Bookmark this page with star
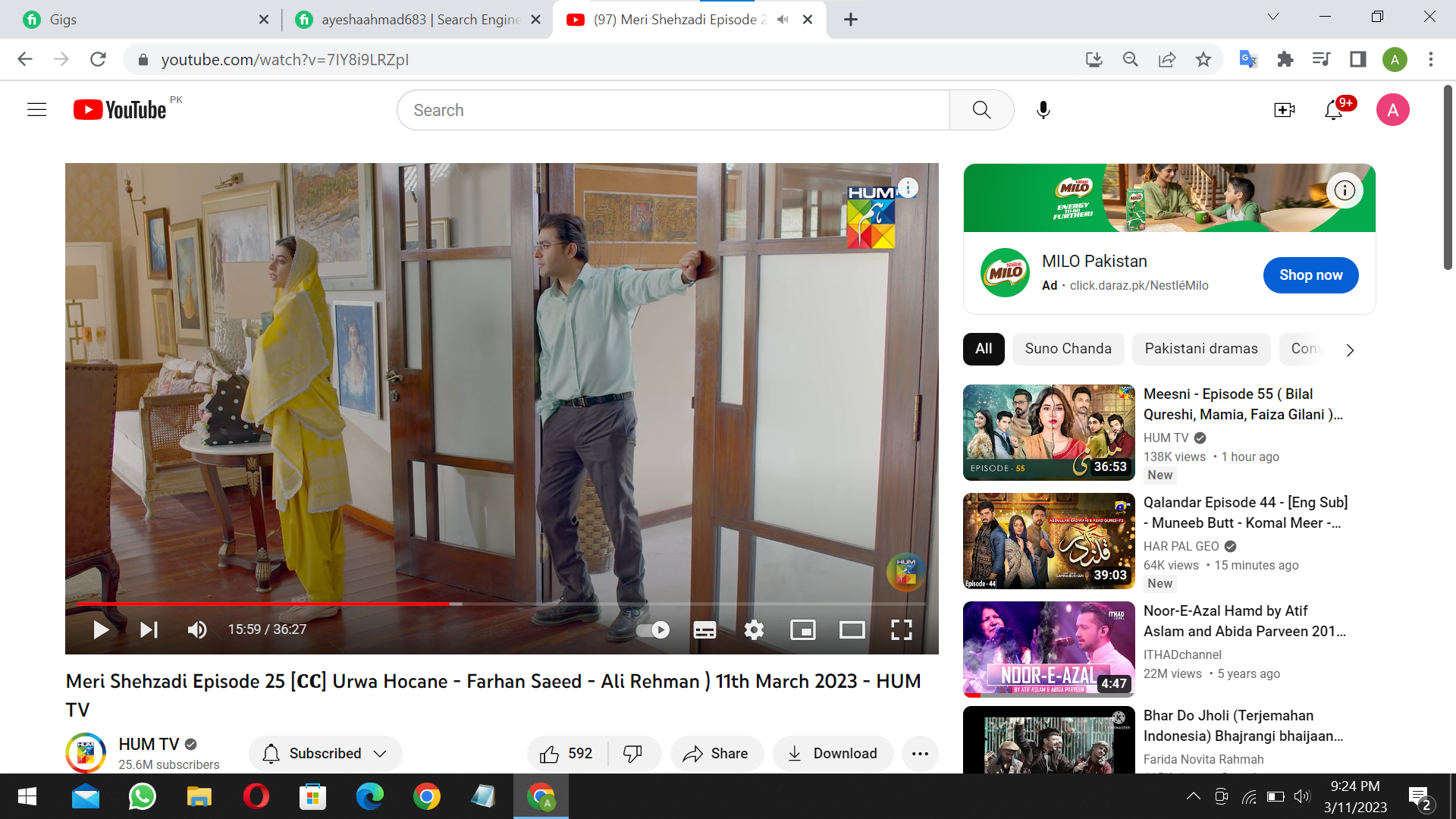1456x819 pixels. tap(1203, 59)
